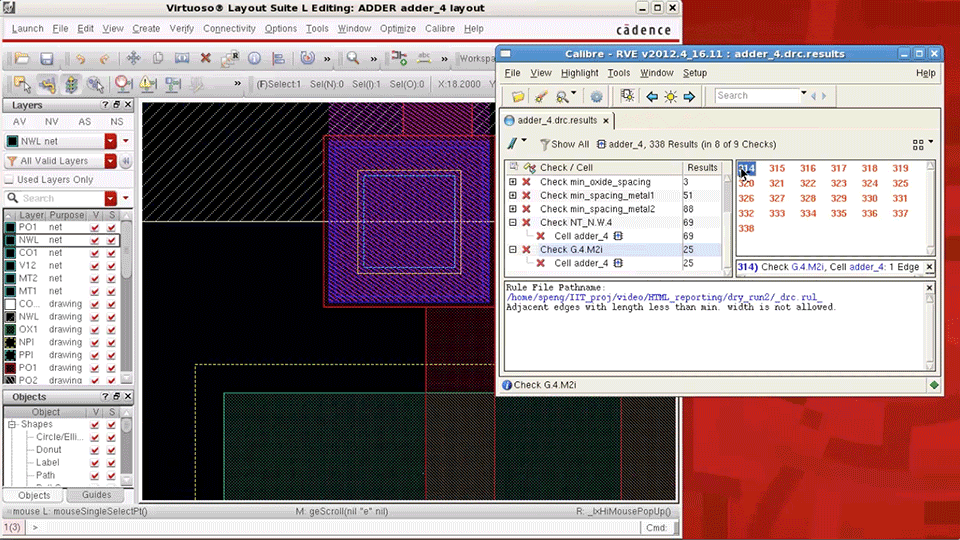This screenshot has height=540, width=960.
Task: Toggle selectability checkbox for Label object
Action: pos(111,463)
